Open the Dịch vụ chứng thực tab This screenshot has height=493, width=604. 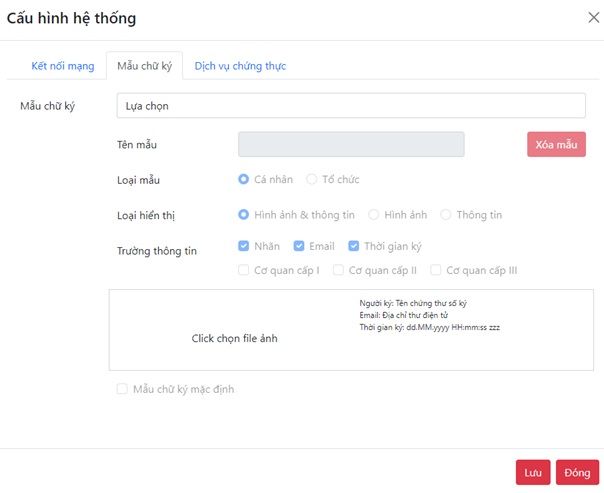click(240, 66)
